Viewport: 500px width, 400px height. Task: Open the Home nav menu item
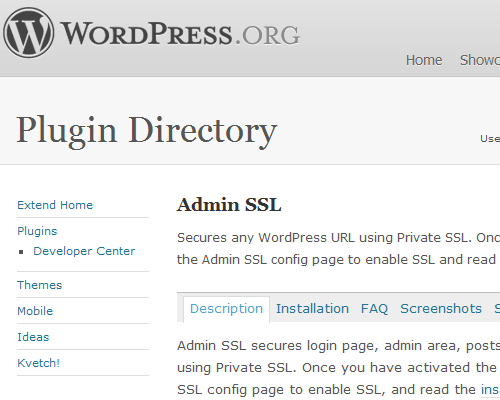coord(424,60)
